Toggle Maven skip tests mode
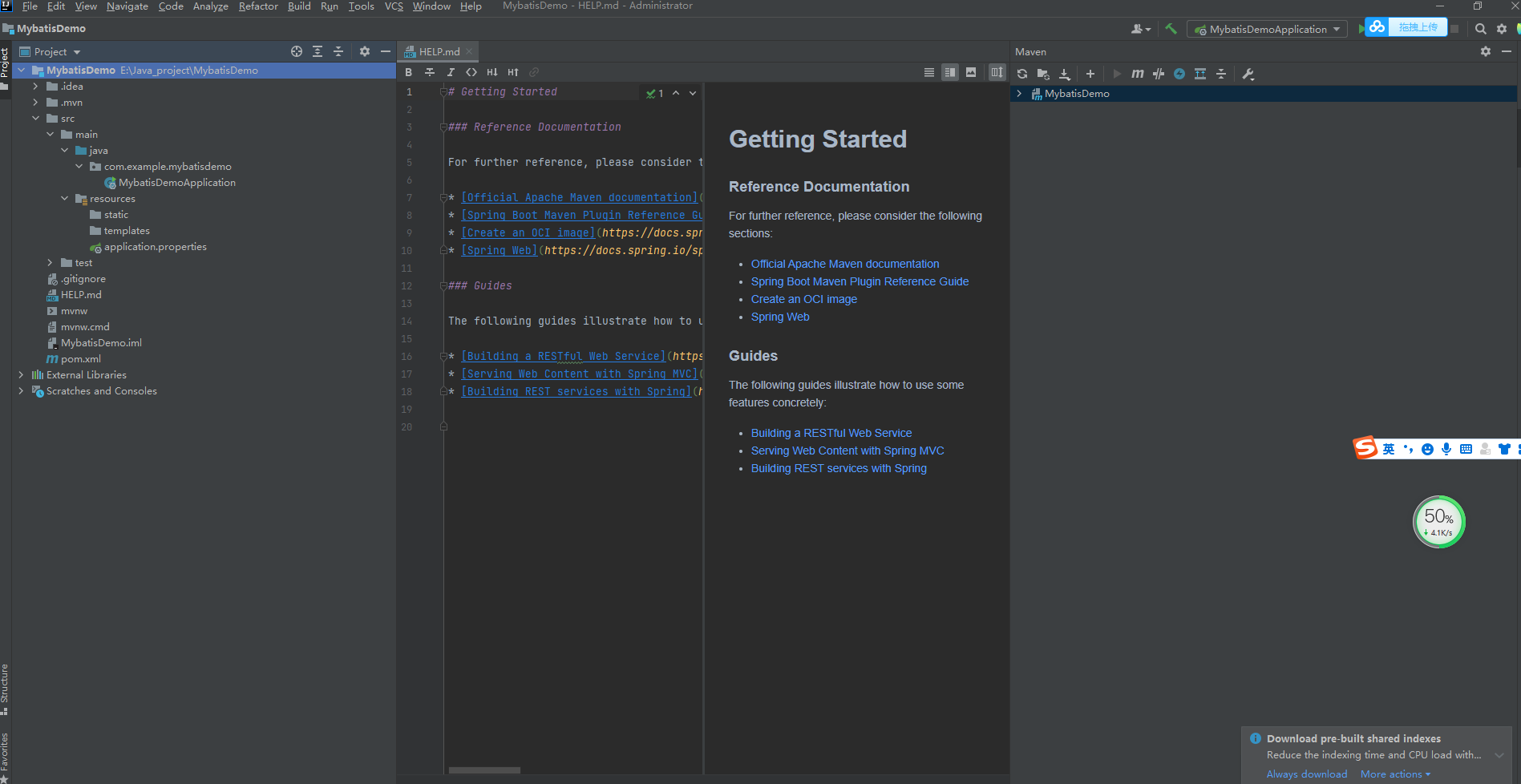Image resolution: width=1521 pixels, height=784 pixels. (1179, 74)
